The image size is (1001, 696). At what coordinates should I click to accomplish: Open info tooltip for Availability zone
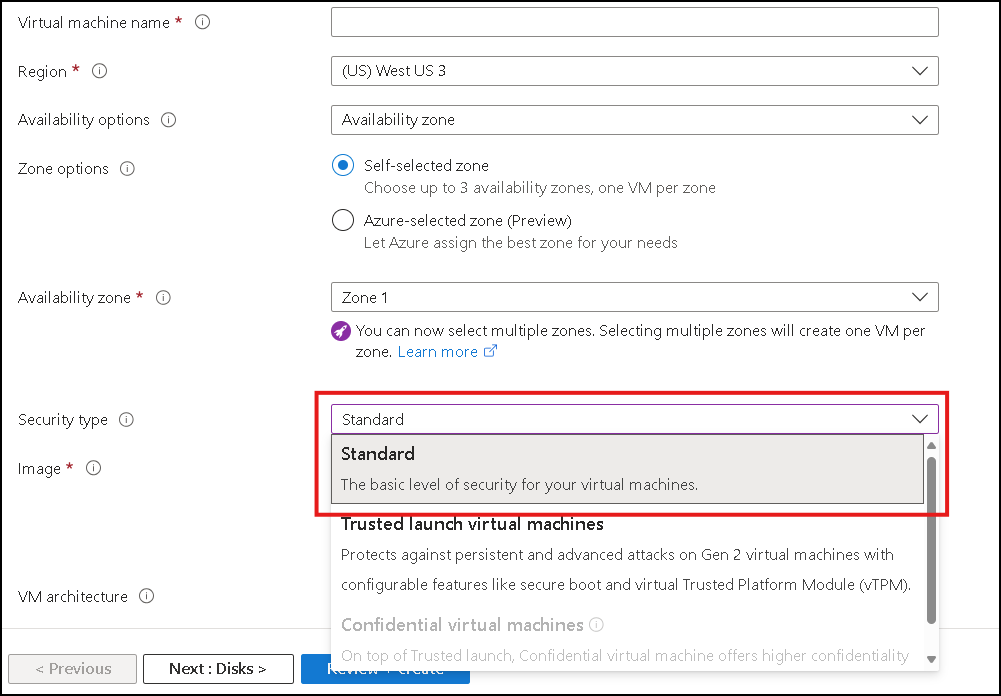tap(163, 298)
